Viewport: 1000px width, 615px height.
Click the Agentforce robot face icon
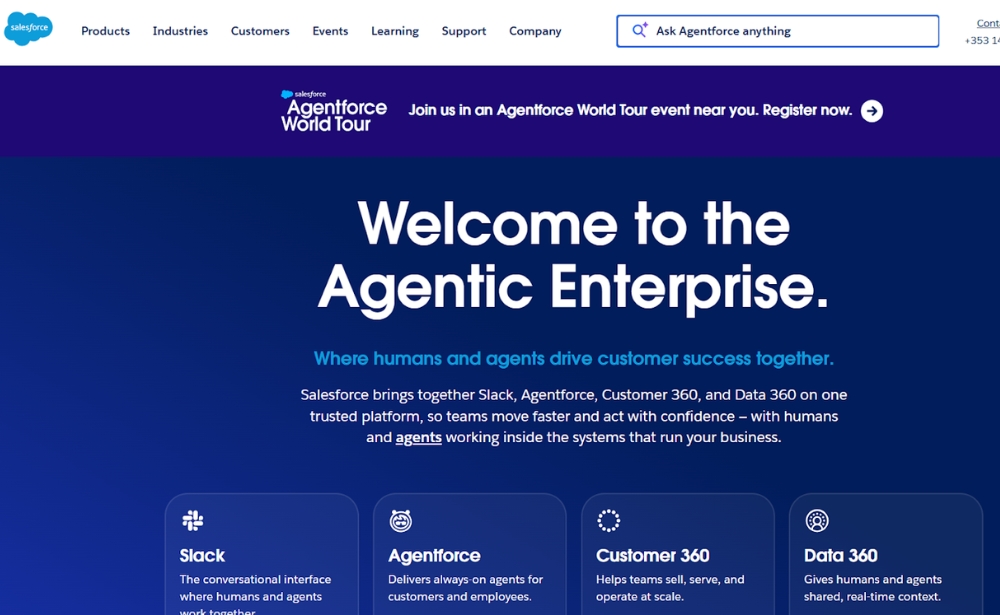[401, 520]
